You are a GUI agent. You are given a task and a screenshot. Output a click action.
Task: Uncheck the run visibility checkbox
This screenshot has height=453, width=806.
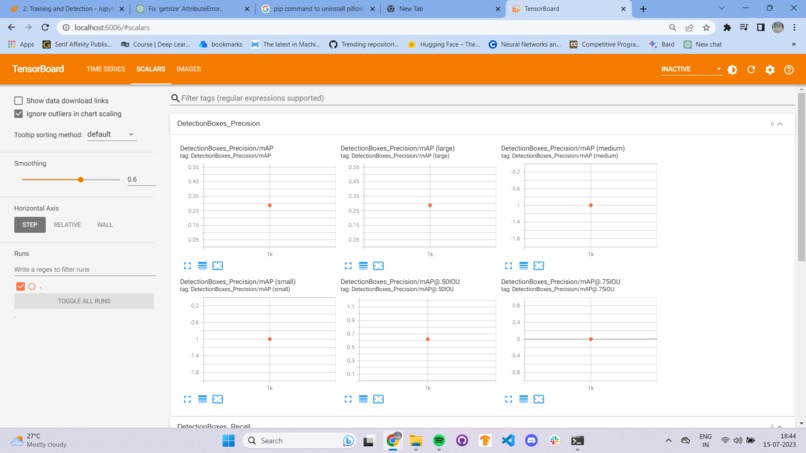[x=21, y=286]
